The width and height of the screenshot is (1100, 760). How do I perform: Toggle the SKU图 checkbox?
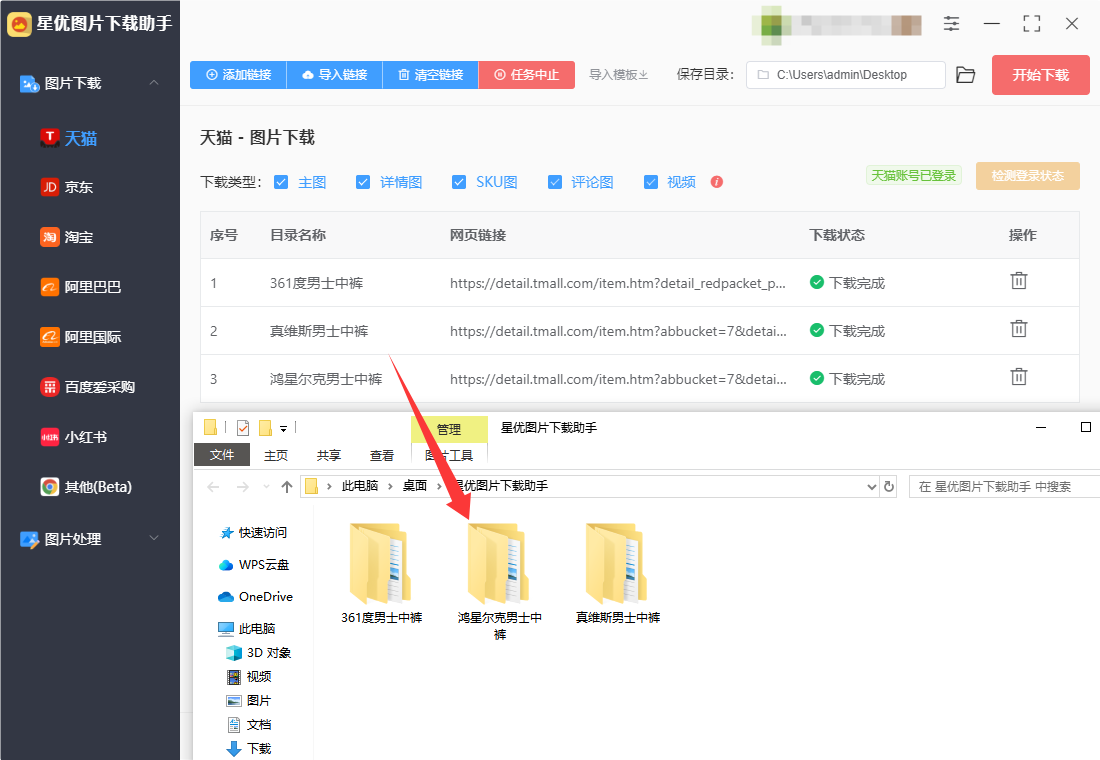point(459,182)
